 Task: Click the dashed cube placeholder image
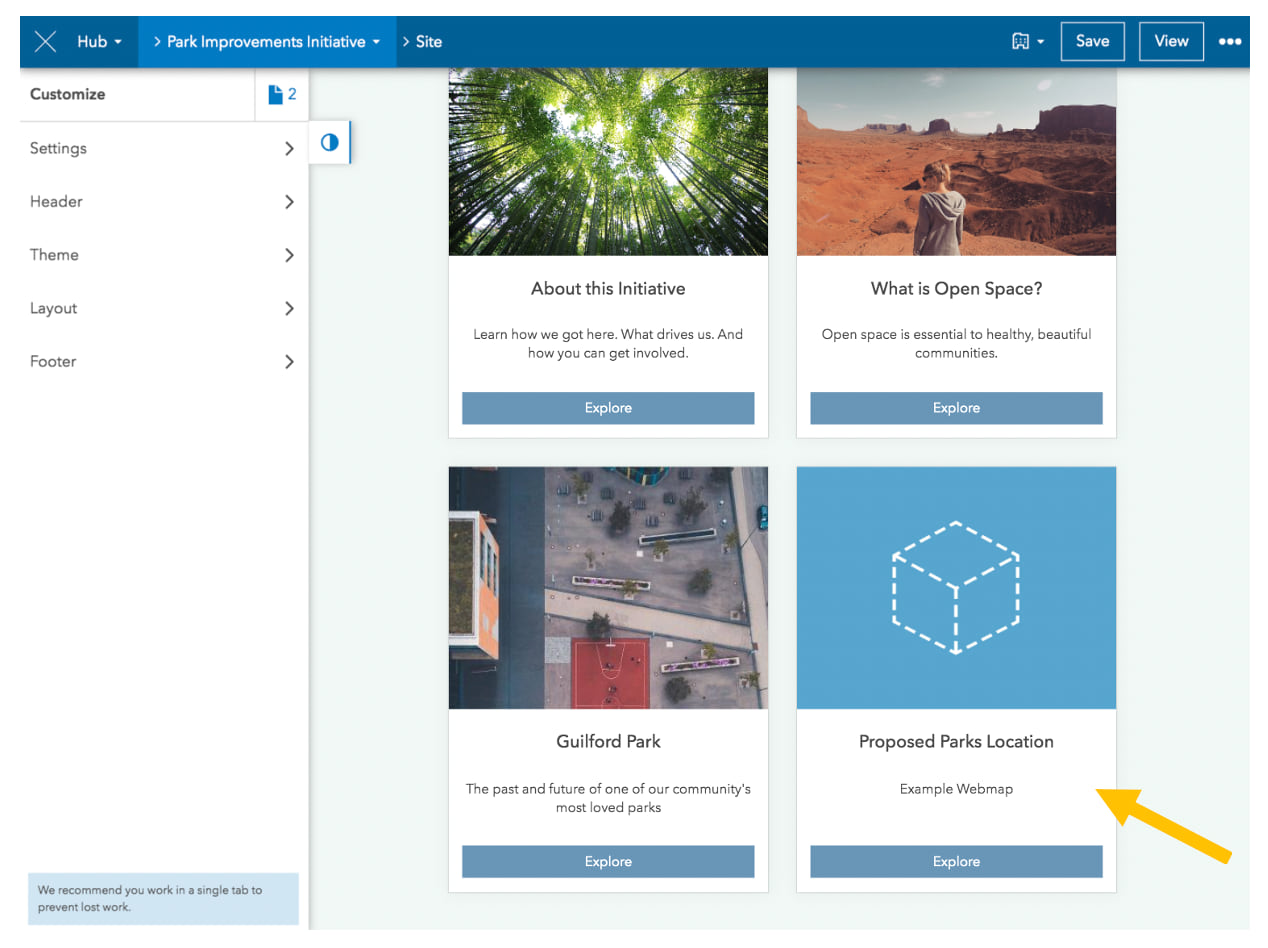[x=956, y=588]
